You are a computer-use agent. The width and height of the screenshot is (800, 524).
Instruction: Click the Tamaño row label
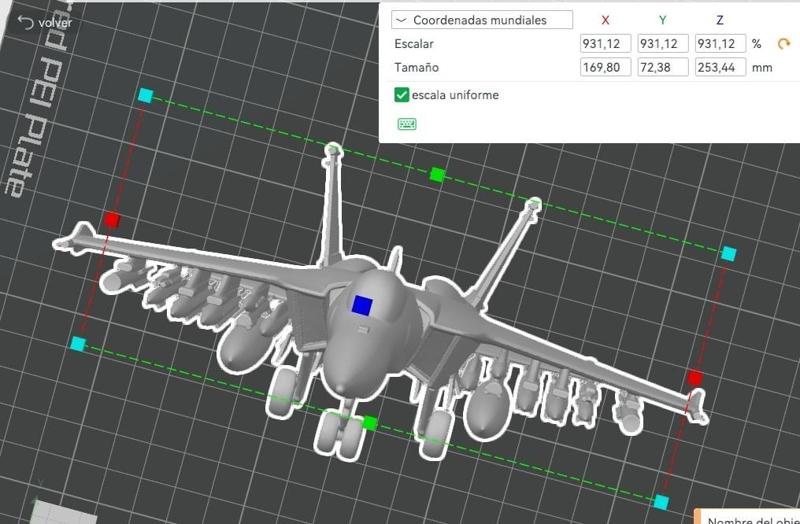(416, 67)
